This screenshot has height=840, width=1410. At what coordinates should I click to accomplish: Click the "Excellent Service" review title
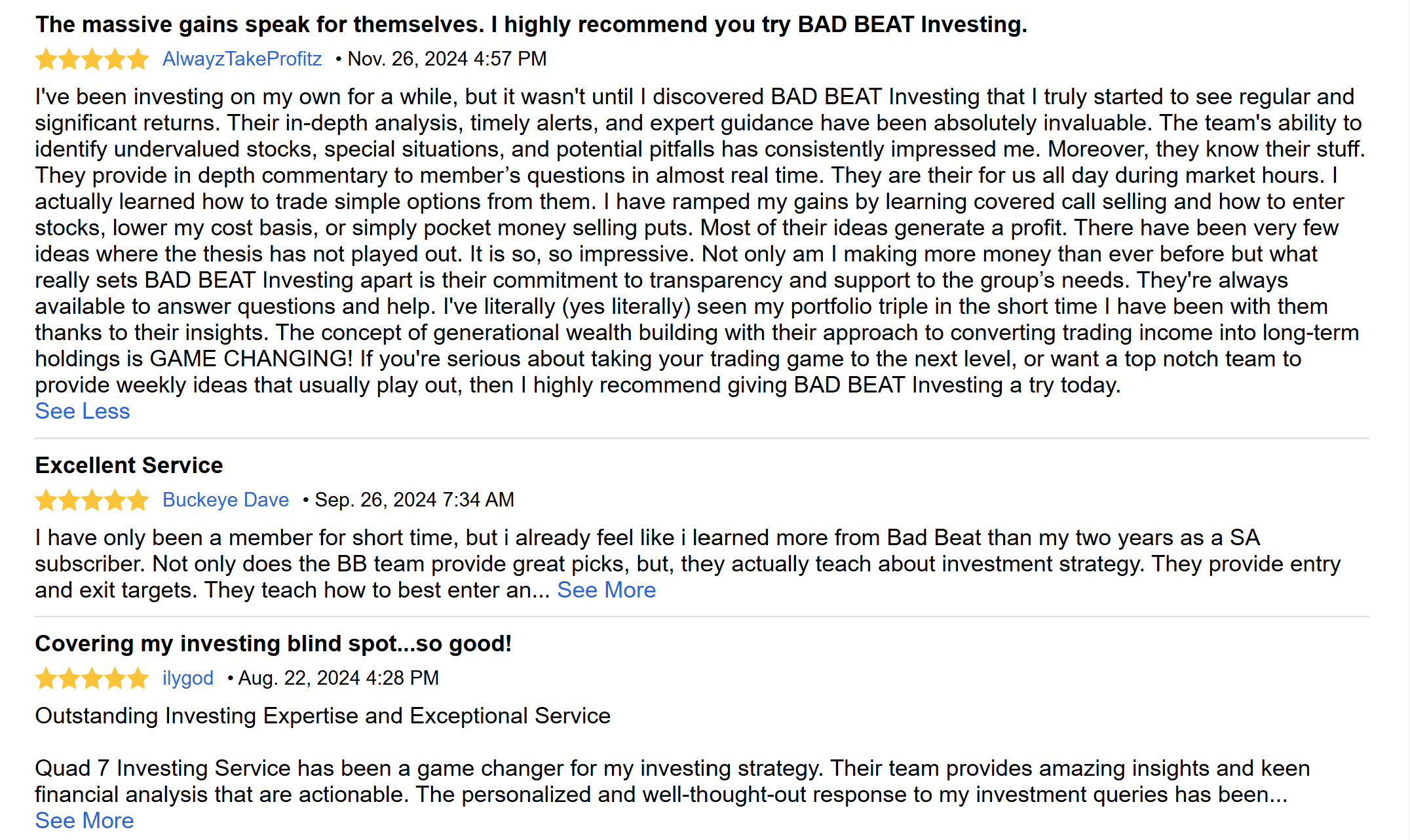129,465
